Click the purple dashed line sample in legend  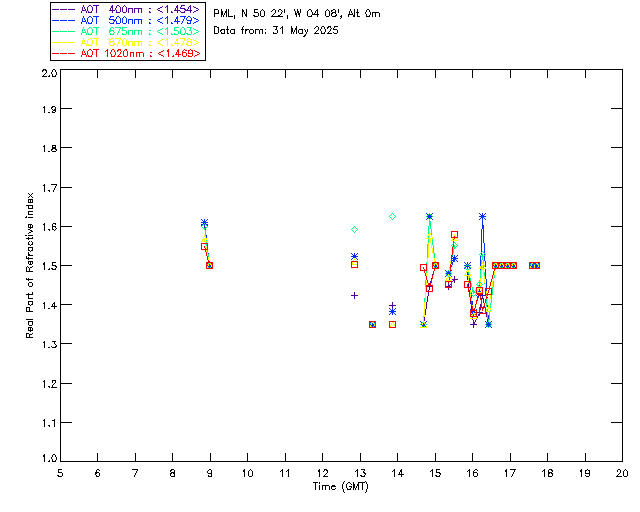64,9
